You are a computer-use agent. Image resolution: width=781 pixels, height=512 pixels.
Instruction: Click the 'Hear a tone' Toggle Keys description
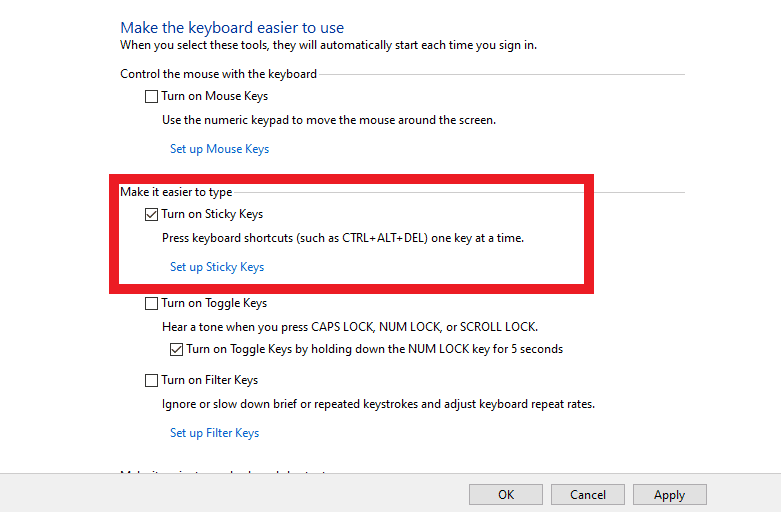350,326
